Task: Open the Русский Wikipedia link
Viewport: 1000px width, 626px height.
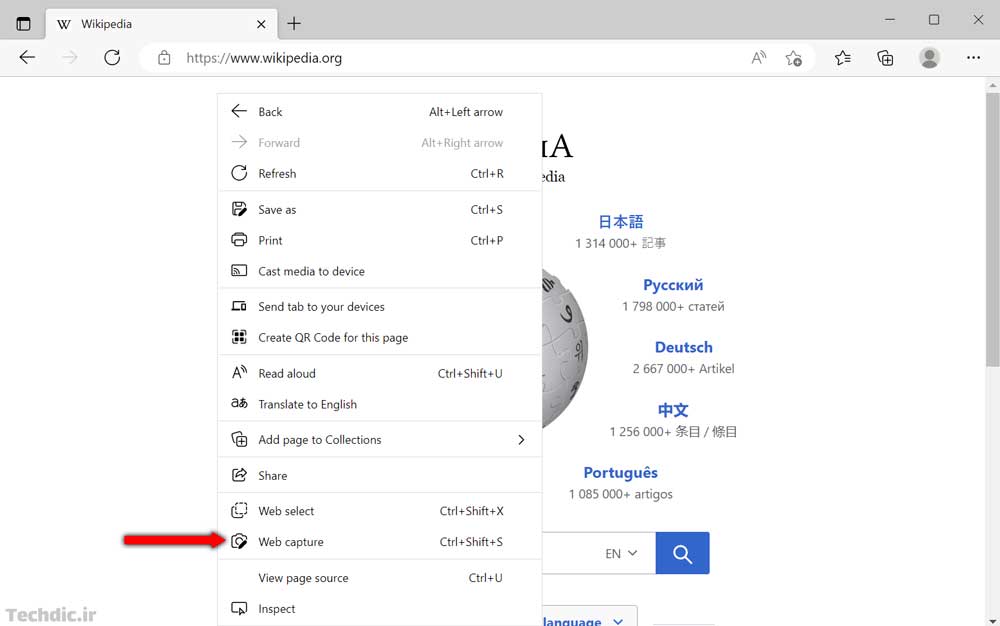Action: point(673,285)
